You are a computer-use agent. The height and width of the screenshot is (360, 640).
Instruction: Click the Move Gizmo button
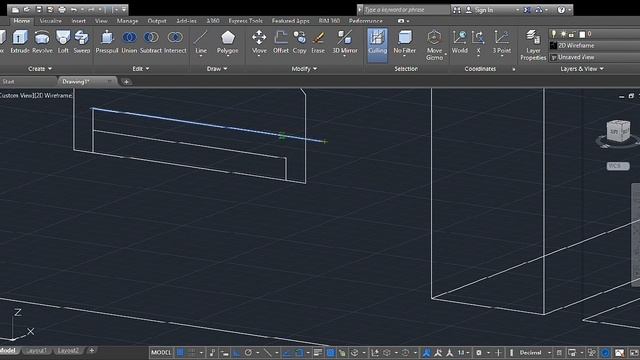pos(434,45)
